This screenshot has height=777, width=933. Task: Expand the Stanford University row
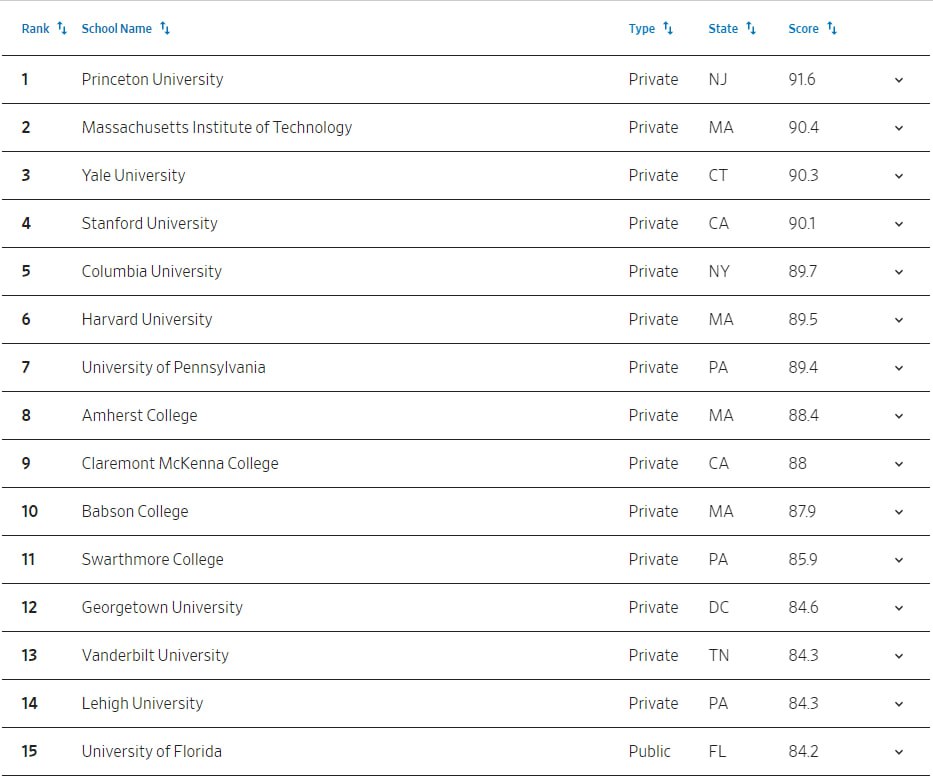(899, 224)
